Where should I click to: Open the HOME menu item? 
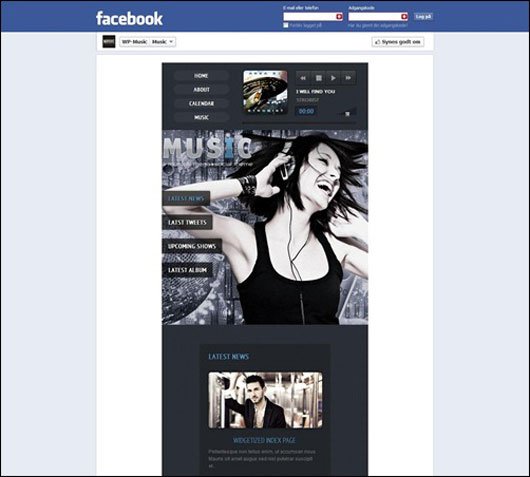pyautogui.click(x=201, y=76)
